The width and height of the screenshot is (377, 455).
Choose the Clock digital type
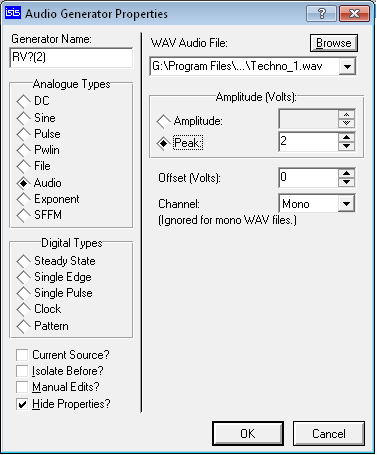coord(39,309)
